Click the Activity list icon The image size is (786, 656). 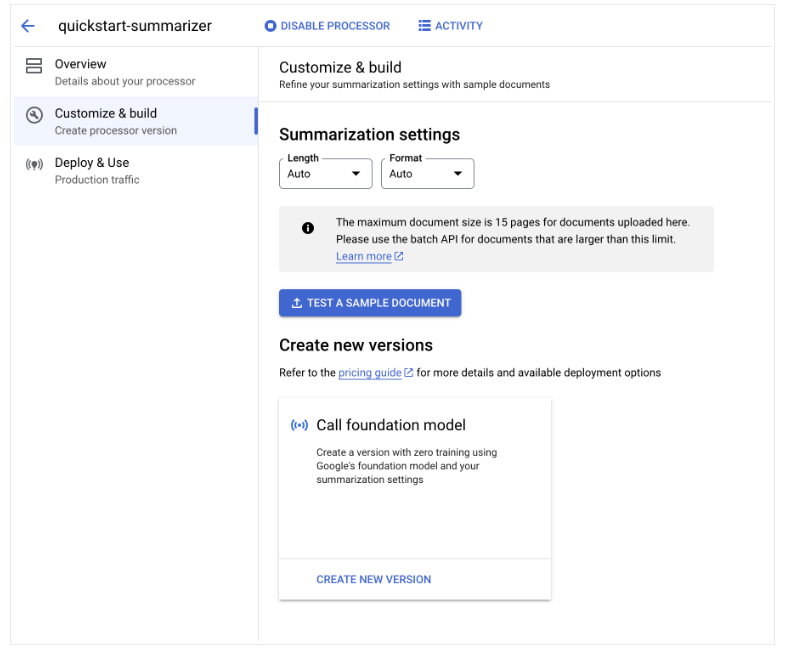click(x=424, y=26)
